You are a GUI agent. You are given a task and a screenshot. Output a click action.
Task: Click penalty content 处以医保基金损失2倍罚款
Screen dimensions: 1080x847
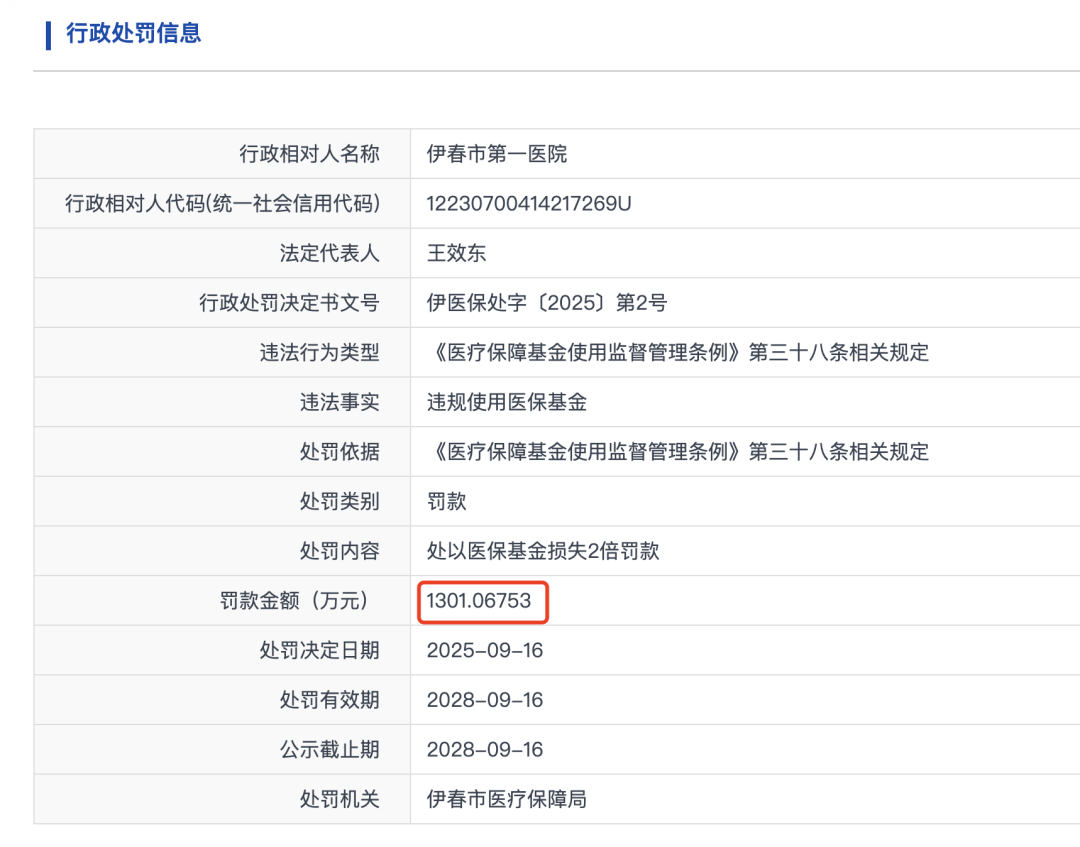pos(543,551)
